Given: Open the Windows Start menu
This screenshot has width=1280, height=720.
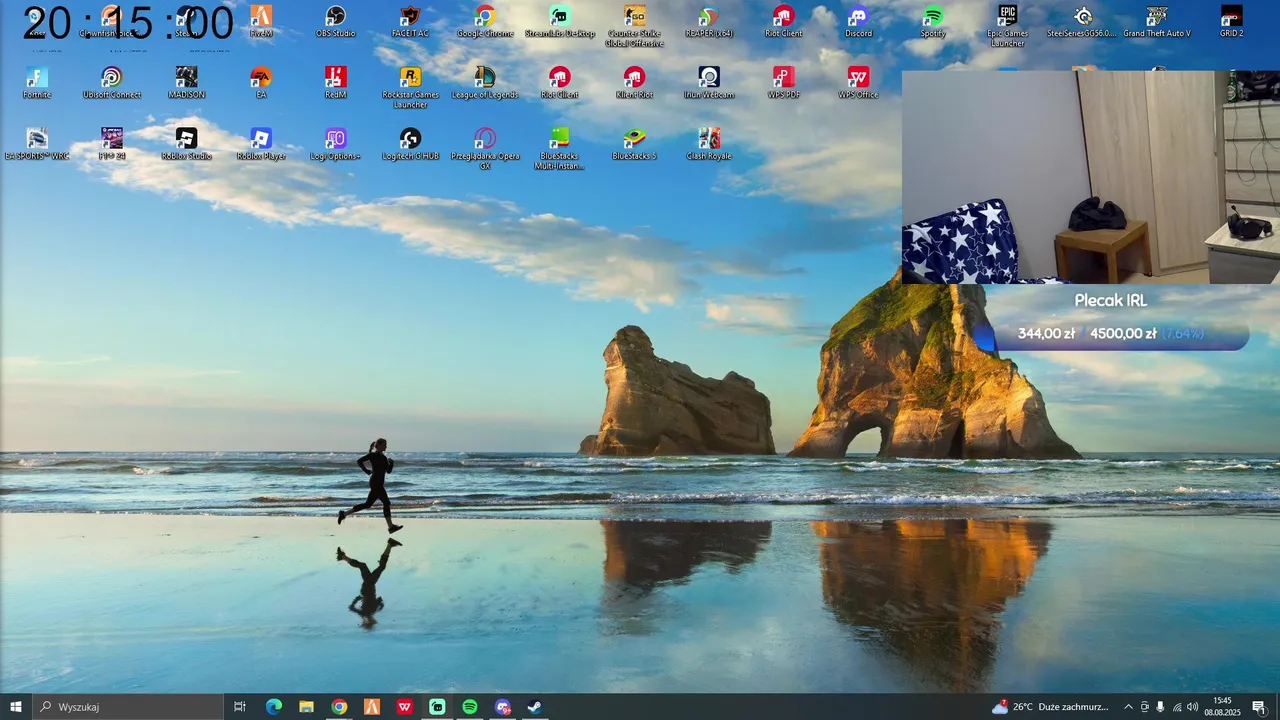Looking at the screenshot, I should pyautogui.click(x=16, y=707).
